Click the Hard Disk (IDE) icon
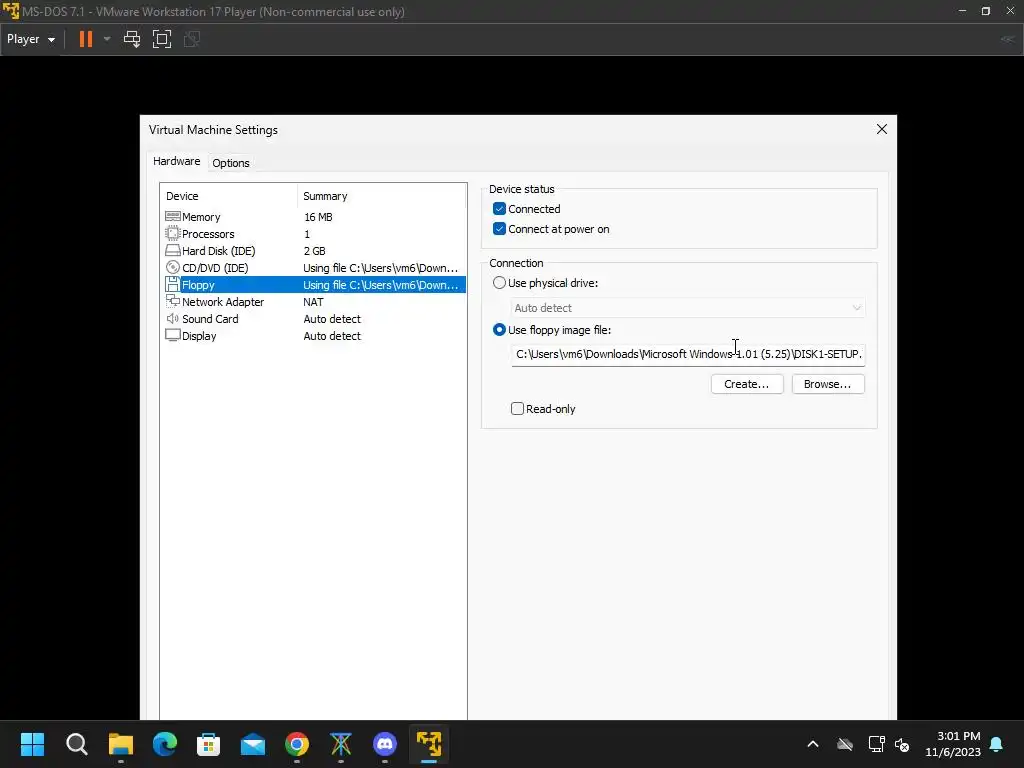Image resolution: width=1024 pixels, height=768 pixels. pos(172,250)
